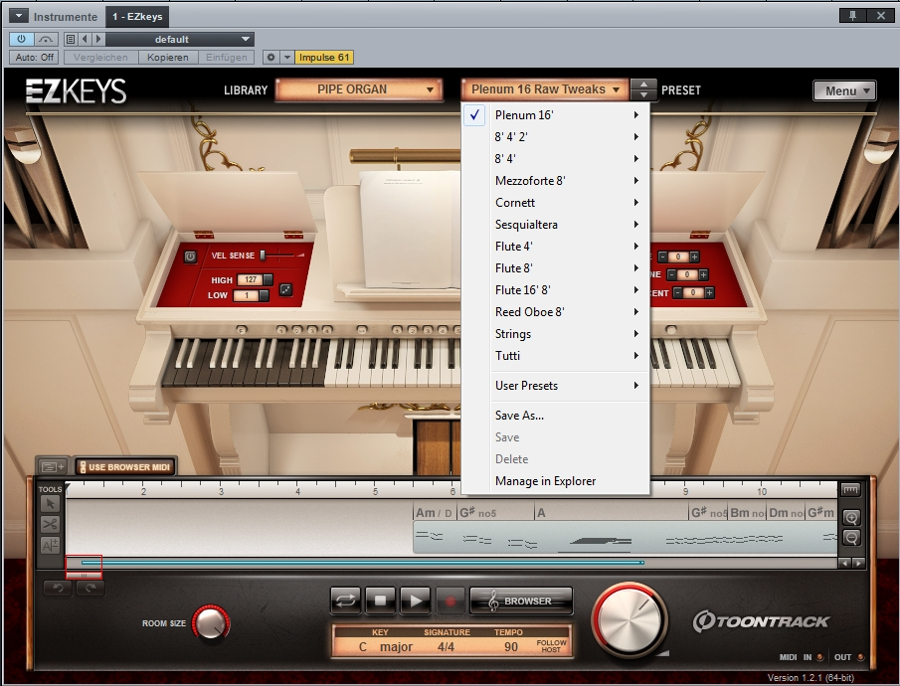
Task: Toggle the bypass curve button
Action: pyautogui.click(x=45, y=39)
